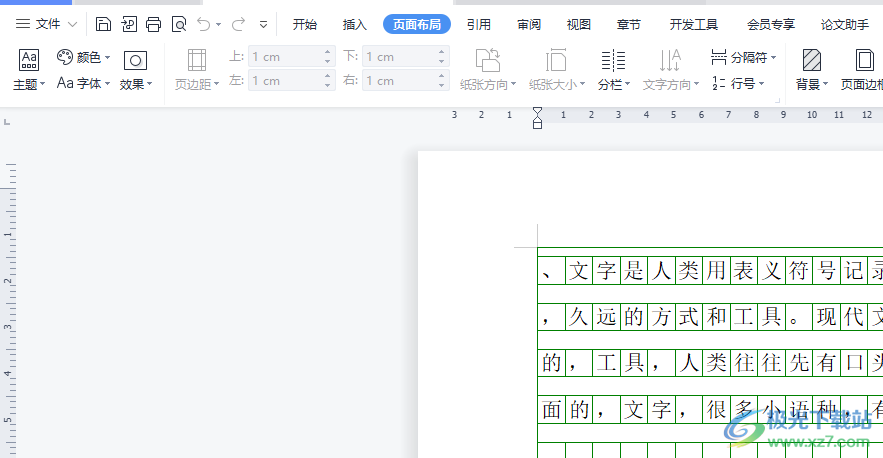Increase the bottom margin 下 with stepper
Image resolution: width=883 pixels, height=458 pixels.
[442, 52]
